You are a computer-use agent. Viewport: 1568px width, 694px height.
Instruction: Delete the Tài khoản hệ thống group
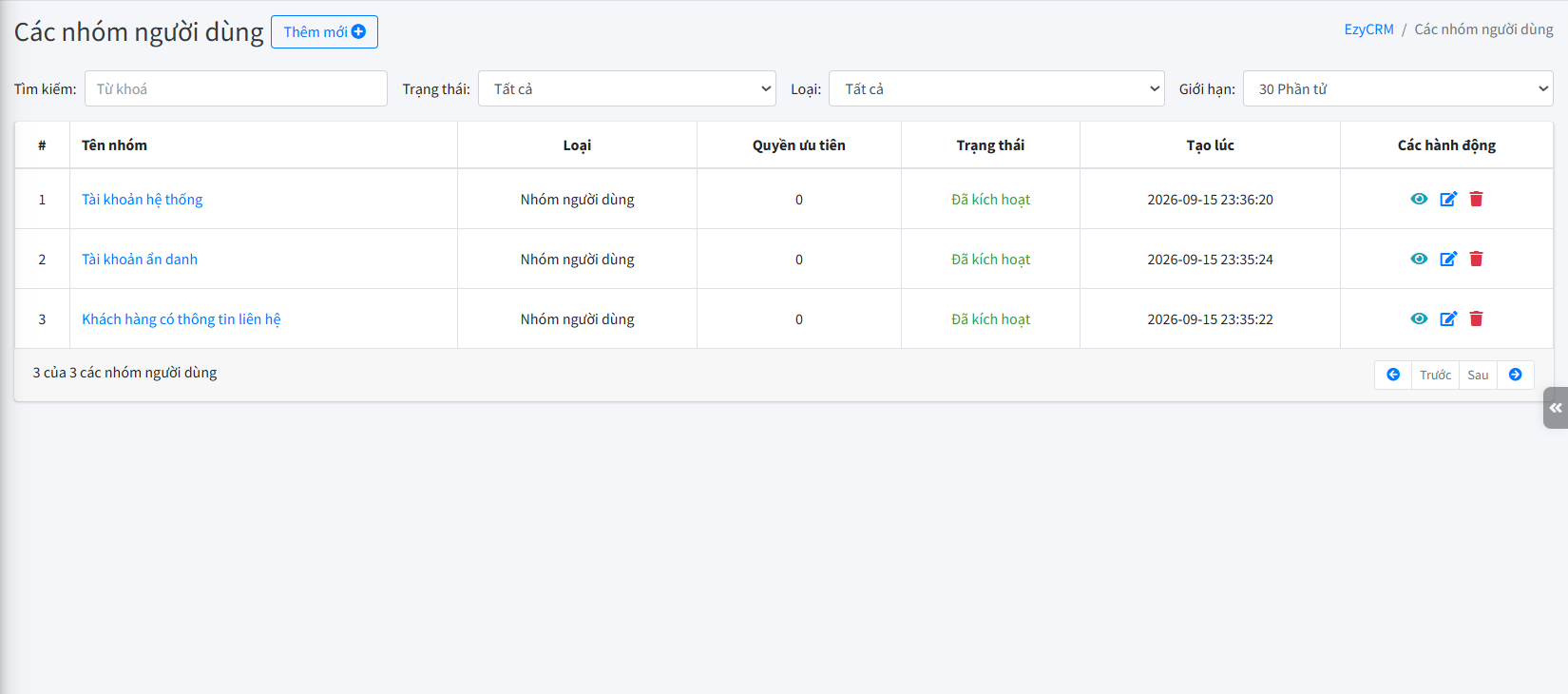pos(1476,199)
